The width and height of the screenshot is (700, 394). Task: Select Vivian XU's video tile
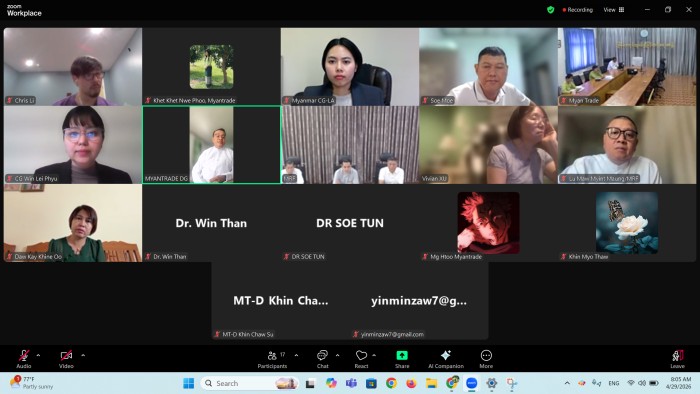488,145
